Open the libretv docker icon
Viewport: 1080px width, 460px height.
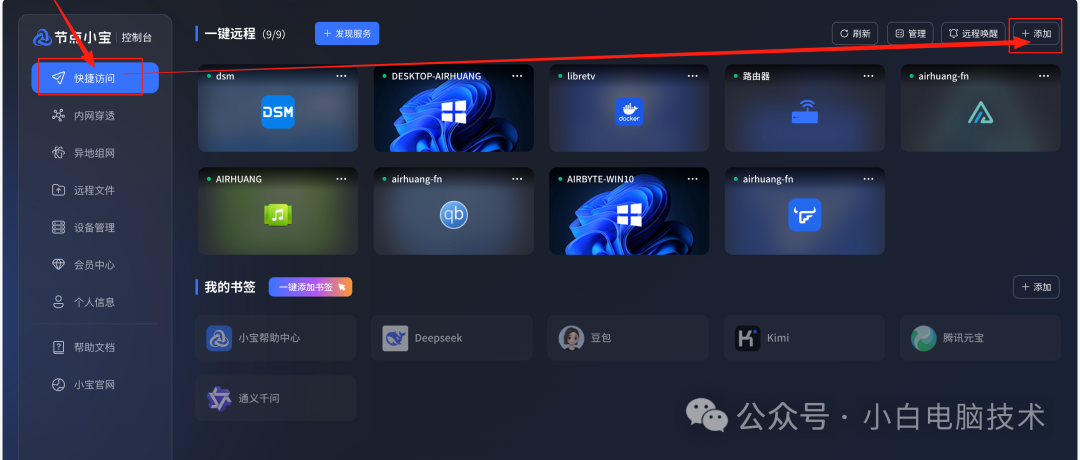coord(629,112)
